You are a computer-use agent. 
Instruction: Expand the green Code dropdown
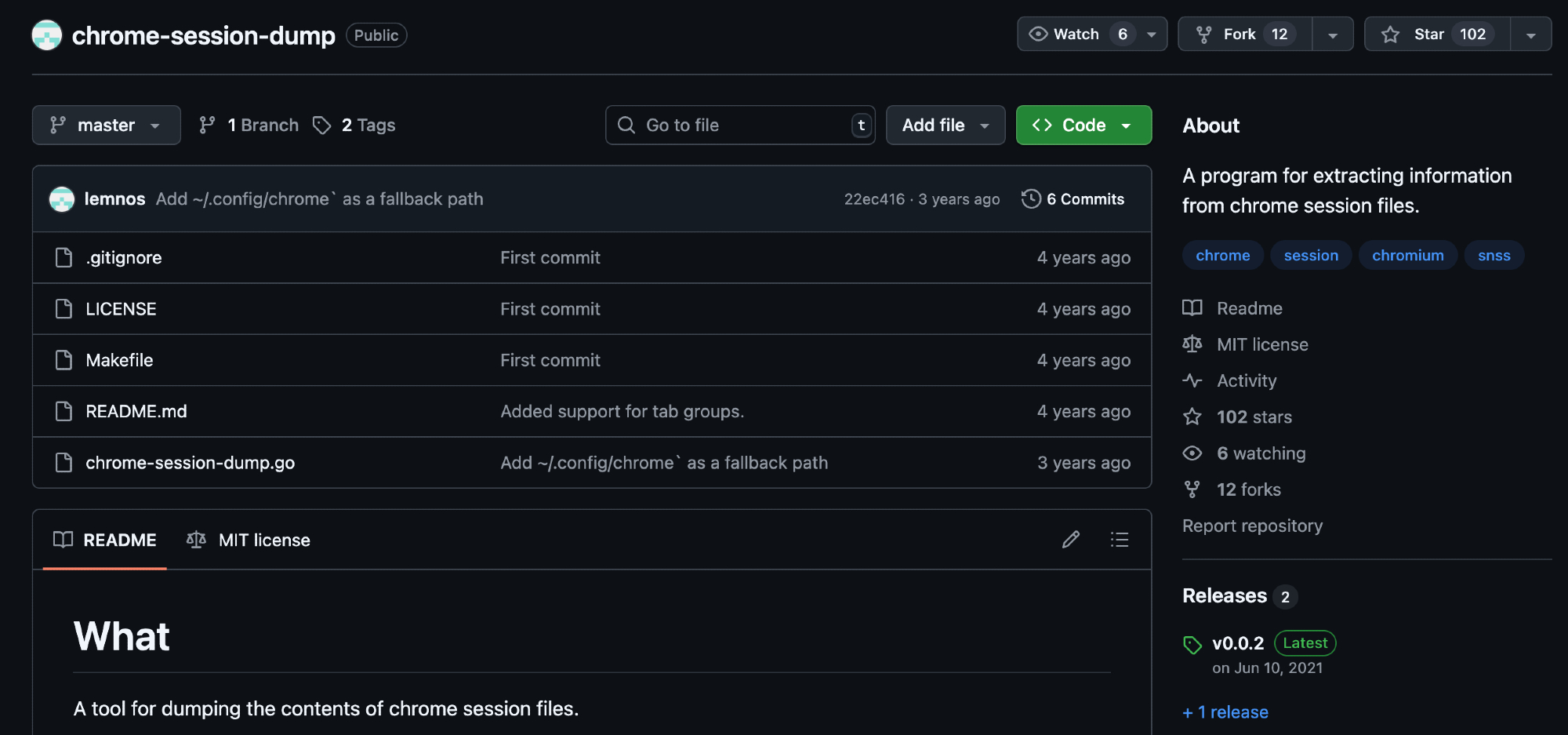pyautogui.click(x=1083, y=126)
